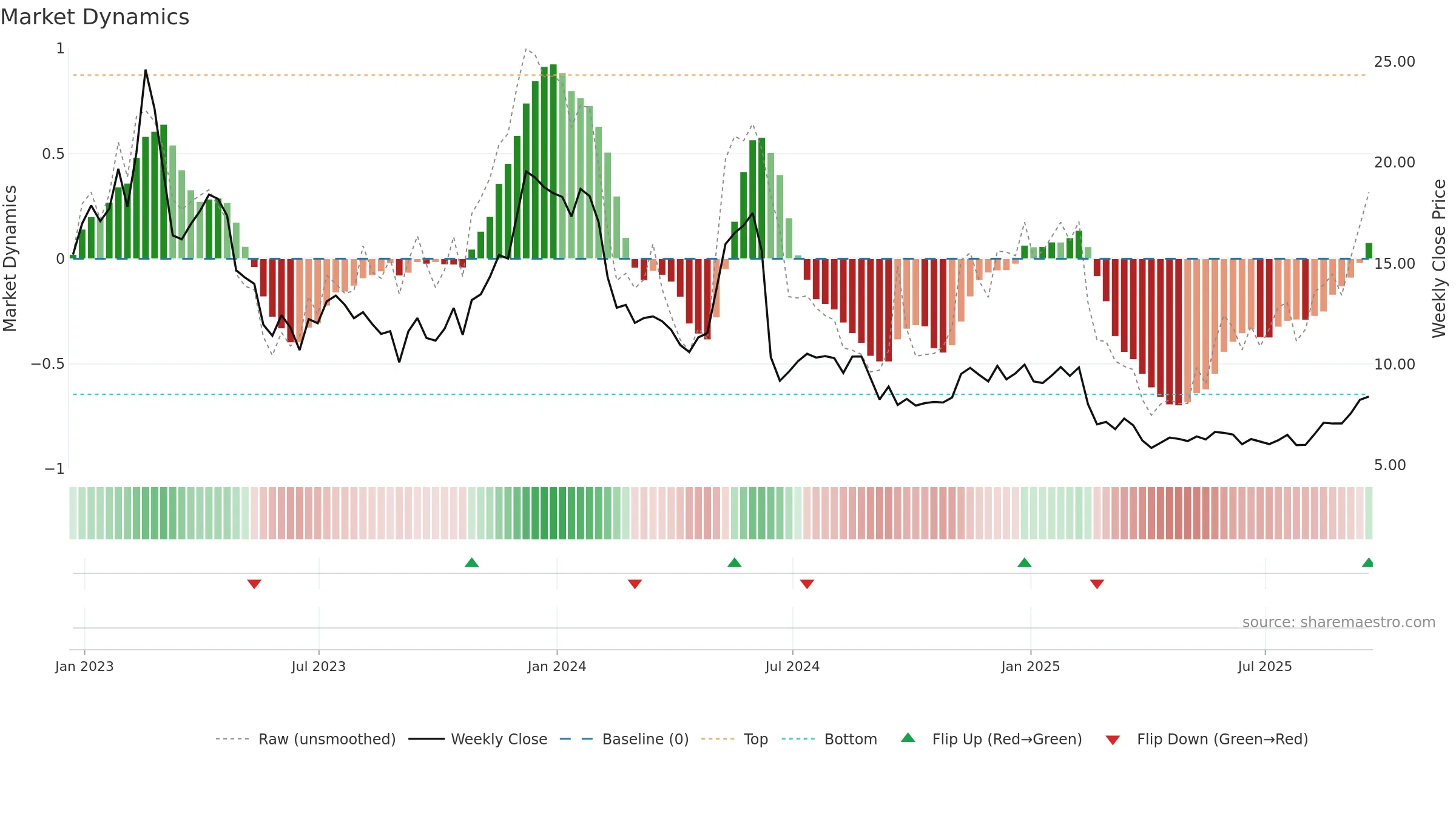Click the source: sharemaestro.com text
This screenshot has width=1456, height=819.
[1339, 622]
